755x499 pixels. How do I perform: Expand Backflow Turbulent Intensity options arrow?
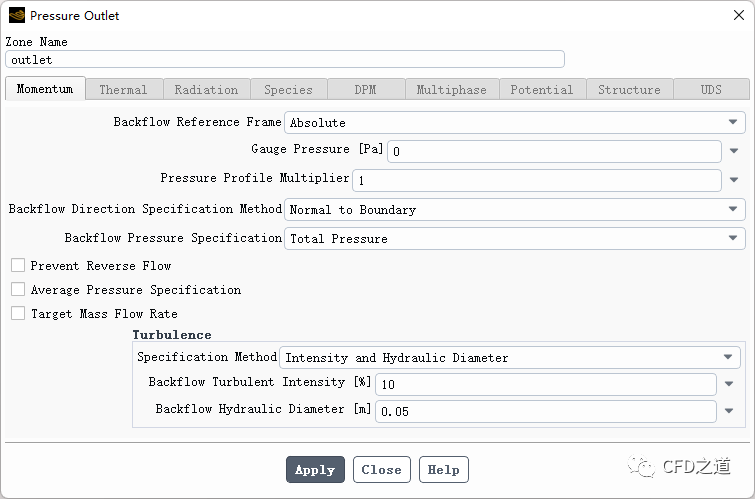(729, 384)
